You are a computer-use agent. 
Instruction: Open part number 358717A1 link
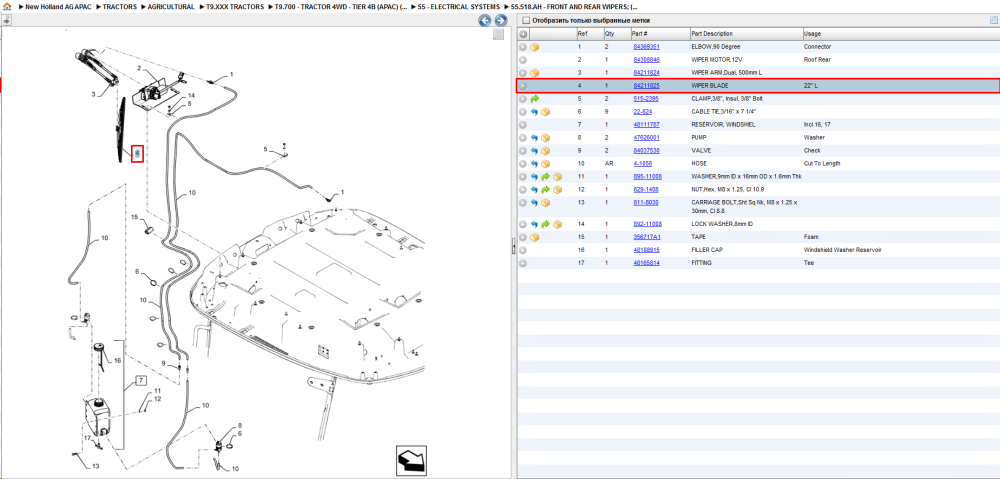pos(646,237)
